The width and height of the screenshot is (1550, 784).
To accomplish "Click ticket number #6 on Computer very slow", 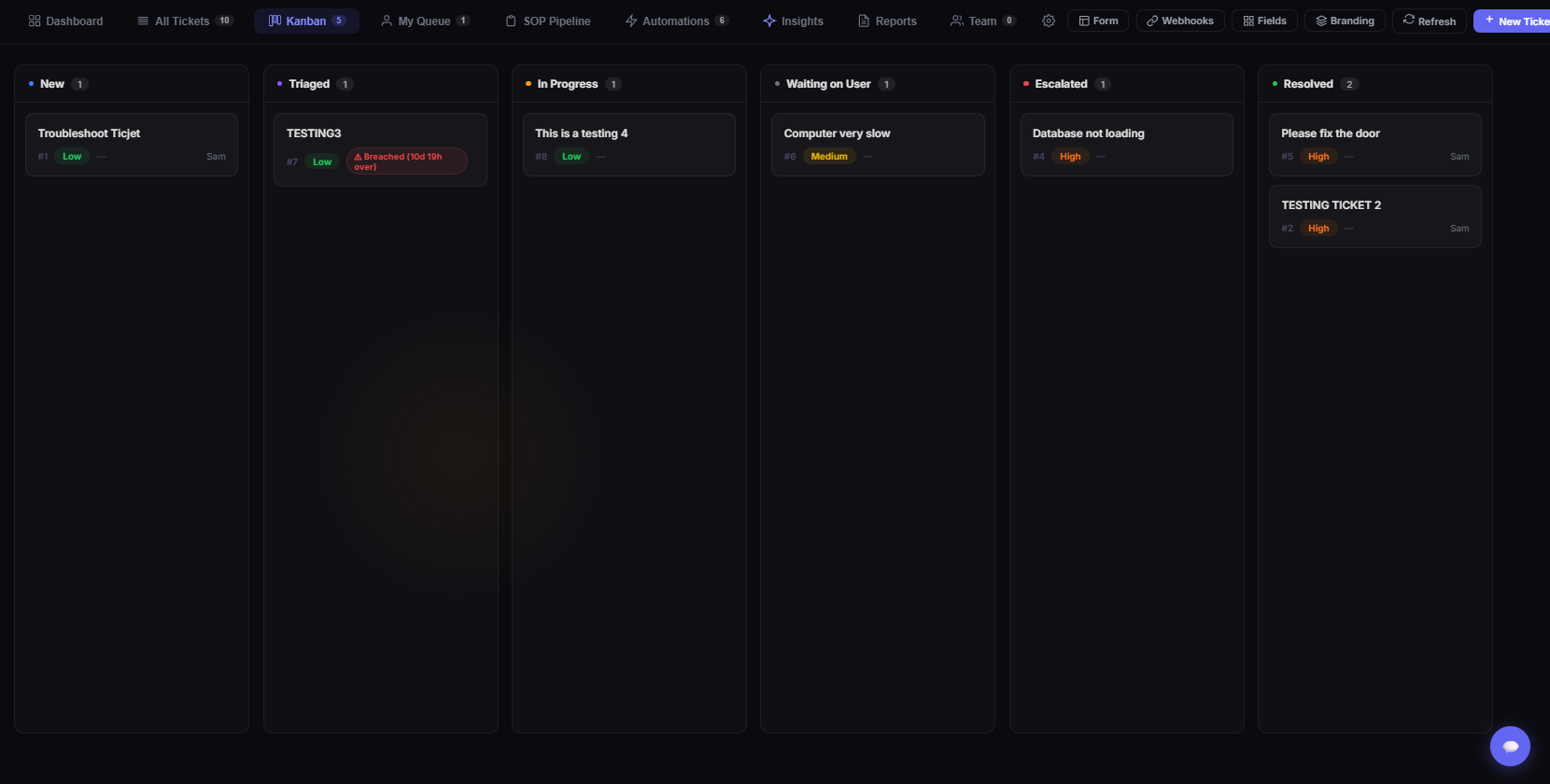I will (790, 157).
